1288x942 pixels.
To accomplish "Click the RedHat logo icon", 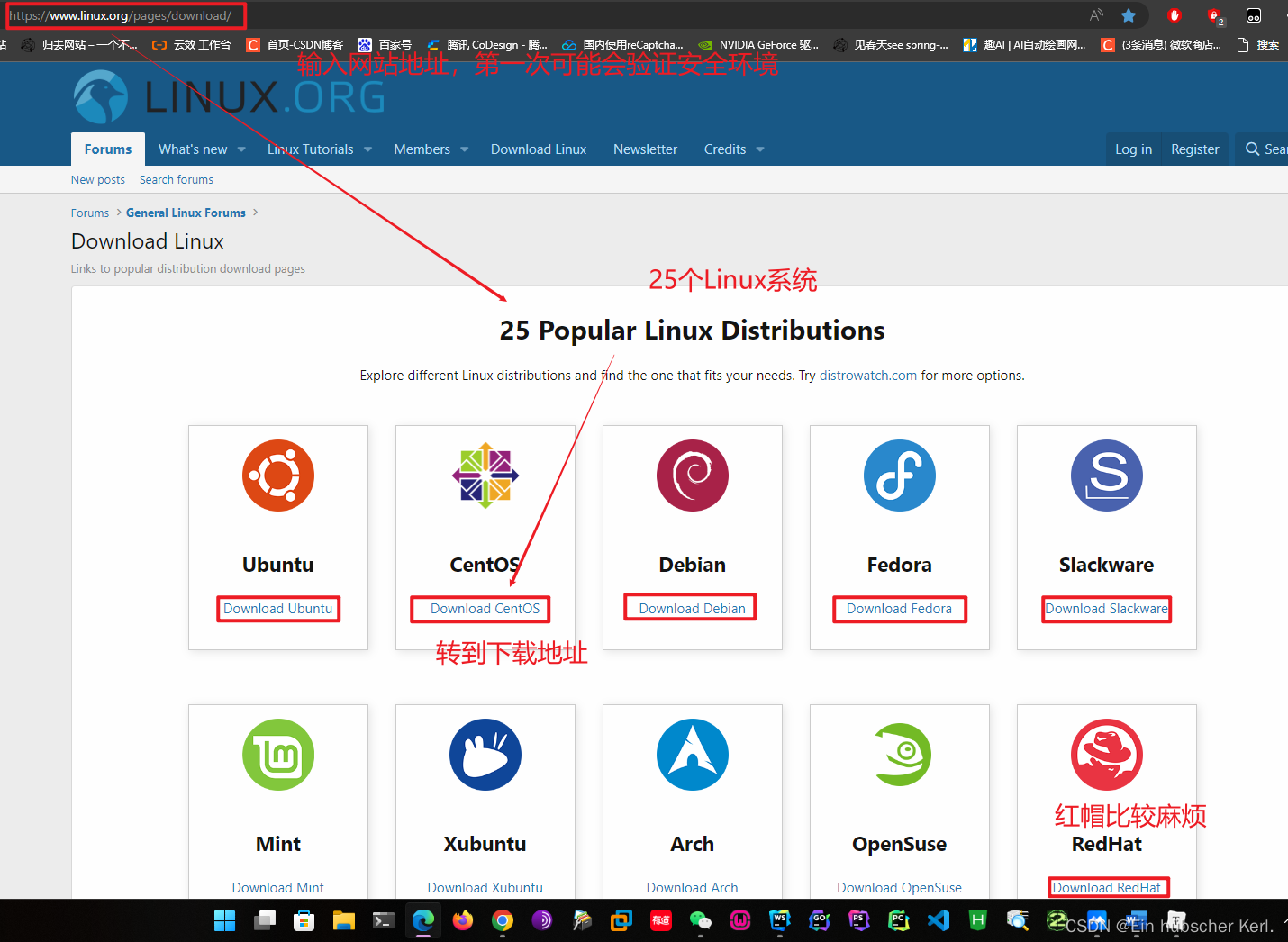I will (1107, 755).
